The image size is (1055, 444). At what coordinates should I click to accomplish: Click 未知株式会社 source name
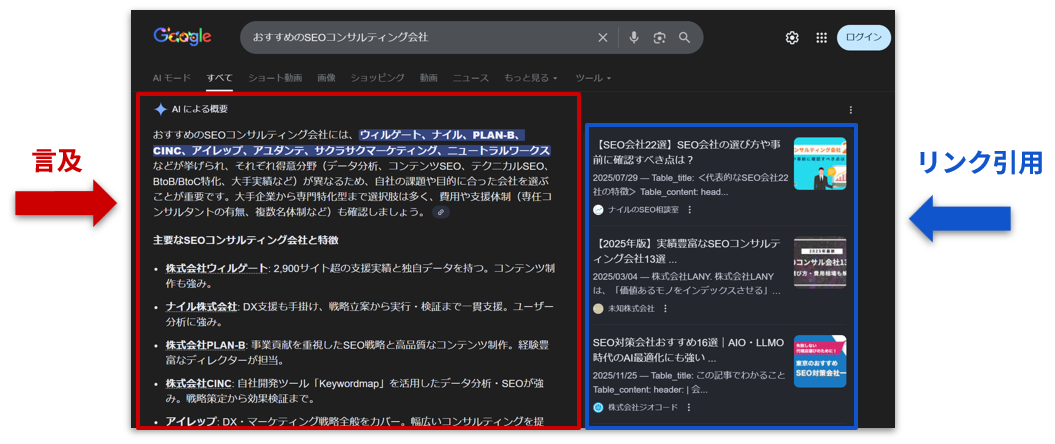click(x=631, y=308)
